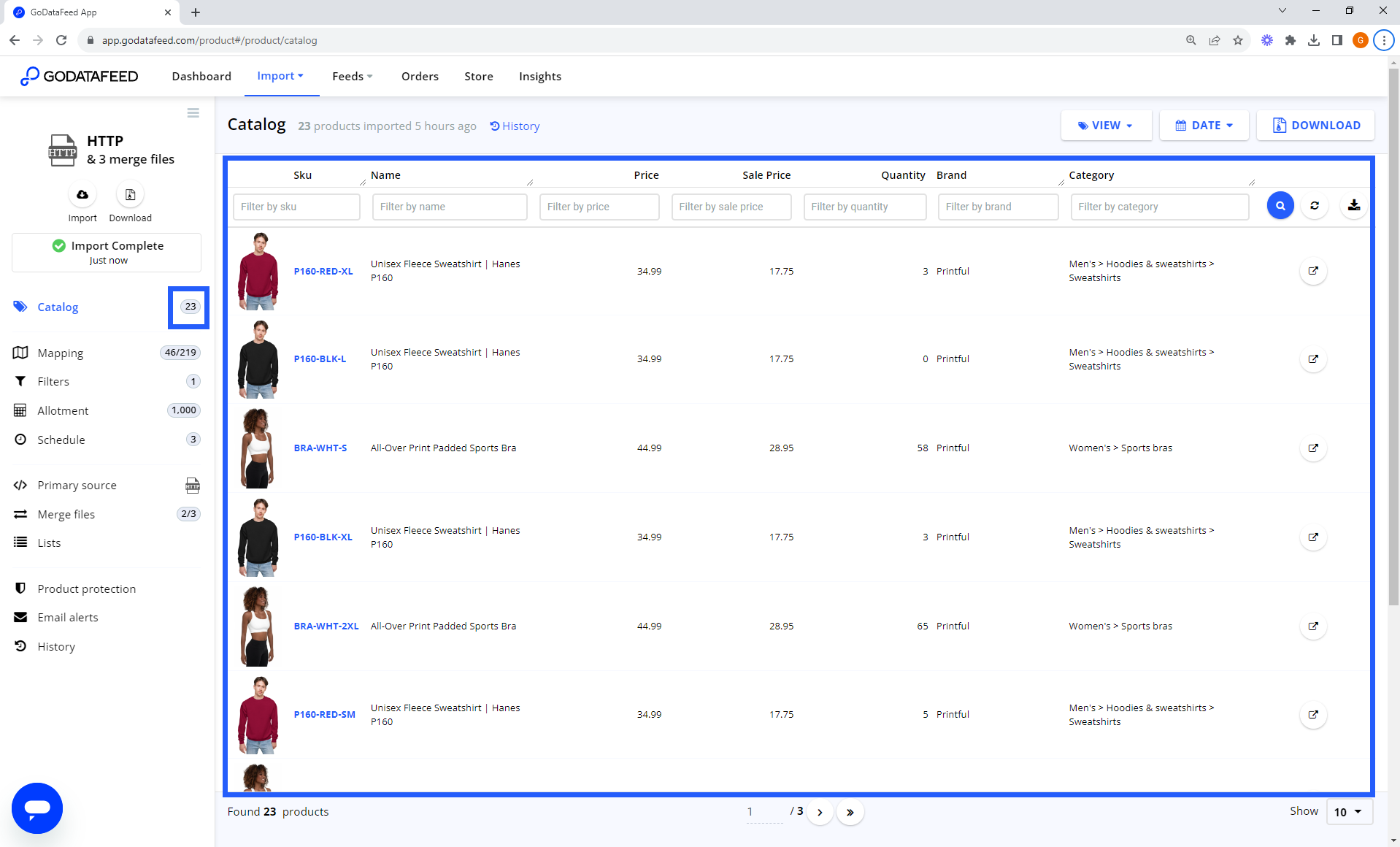Click the Filter by name field

(x=450, y=207)
